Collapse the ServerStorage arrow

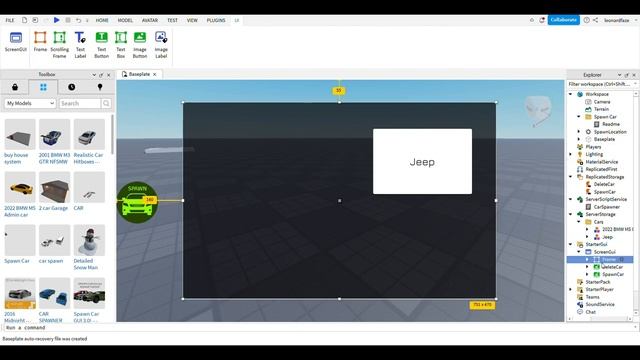[571, 214]
